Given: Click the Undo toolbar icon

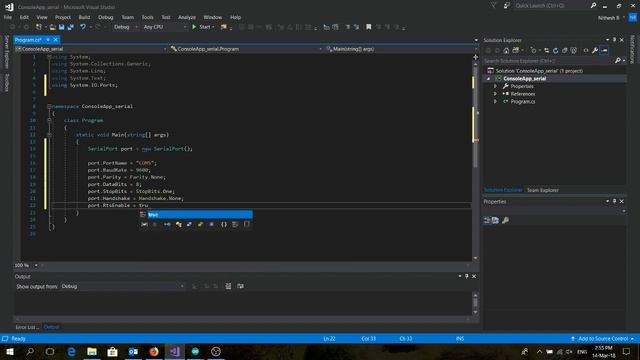Looking at the screenshot, I should [83, 27].
